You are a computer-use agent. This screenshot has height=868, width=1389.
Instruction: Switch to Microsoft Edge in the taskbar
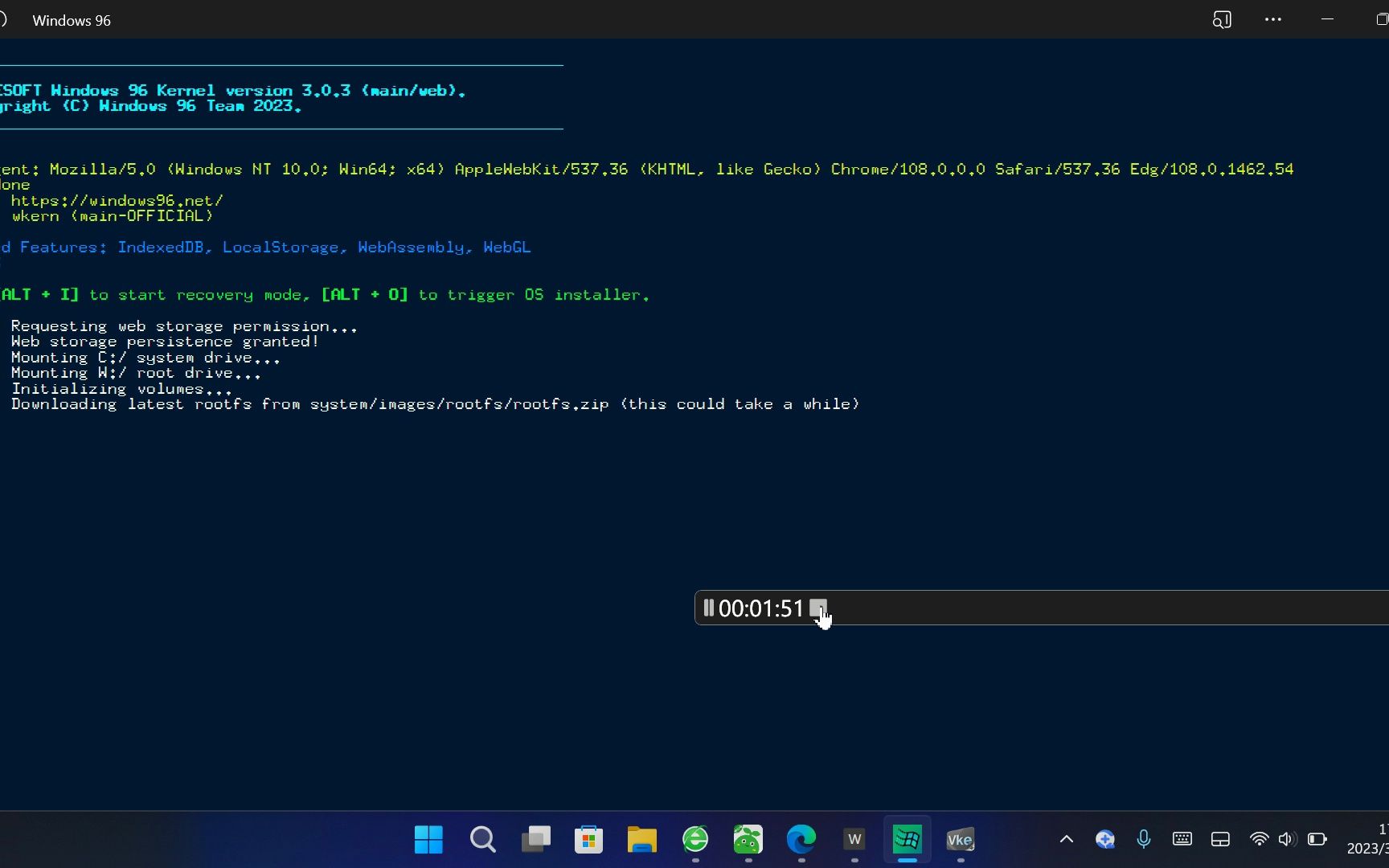[x=801, y=840]
